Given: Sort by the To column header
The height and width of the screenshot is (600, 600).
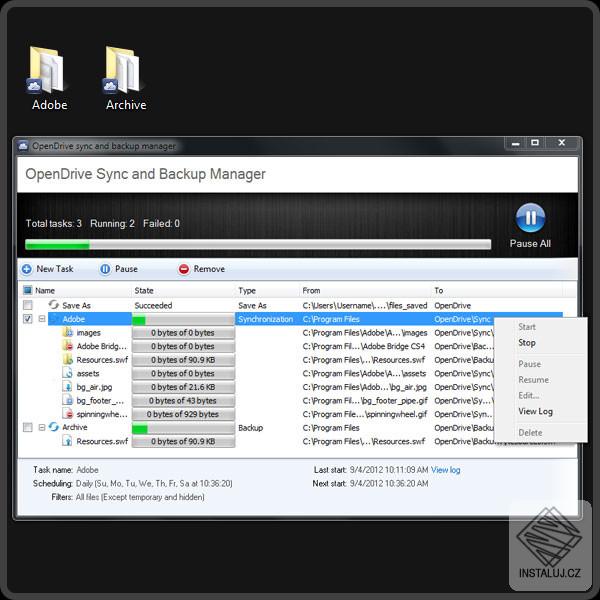Looking at the screenshot, I should point(439,290).
